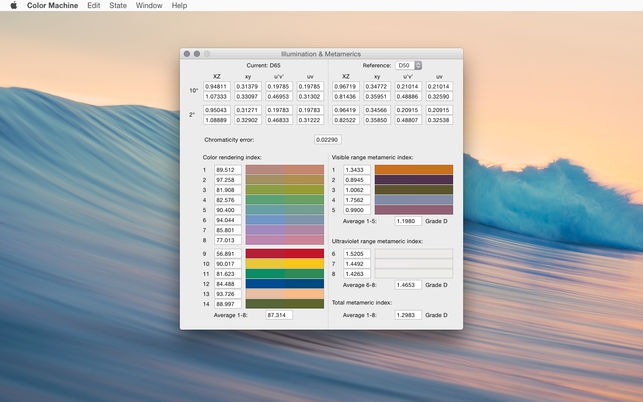Click the reference XZ field 0.96719
Screen dimensions: 643x402
click(x=346, y=87)
